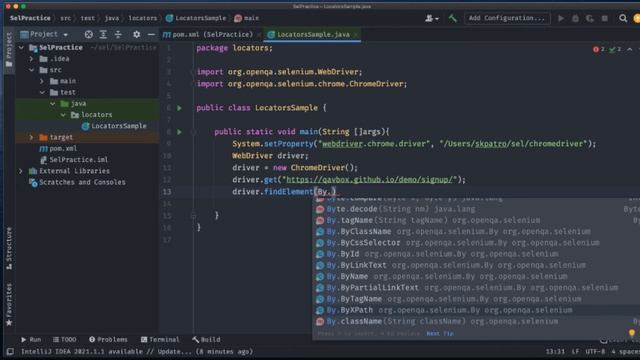Choose By.ByCssSelector completion suggestion

tap(476, 243)
